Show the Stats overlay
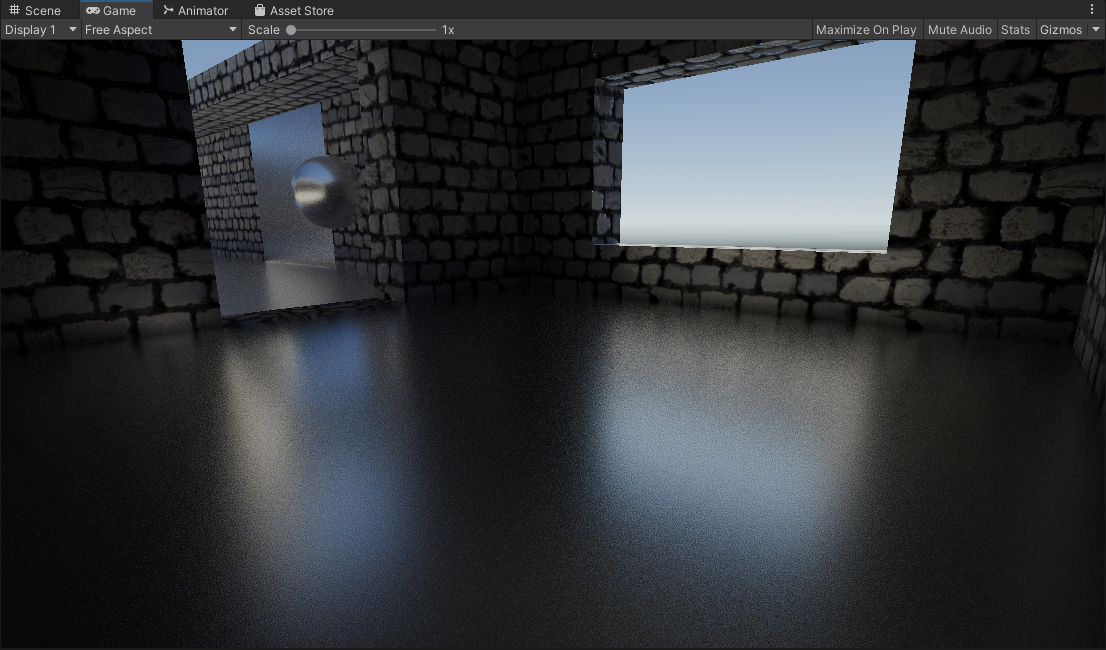 [x=1015, y=30]
